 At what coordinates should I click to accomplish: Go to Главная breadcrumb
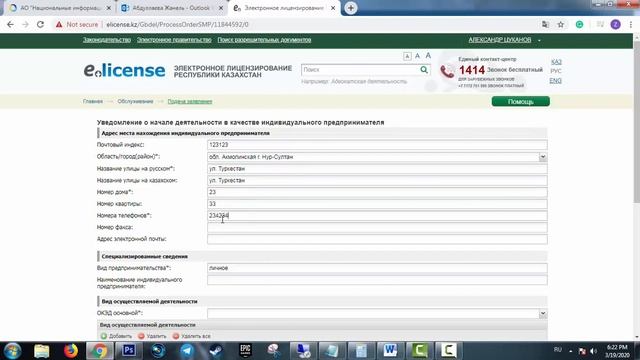coord(93,101)
